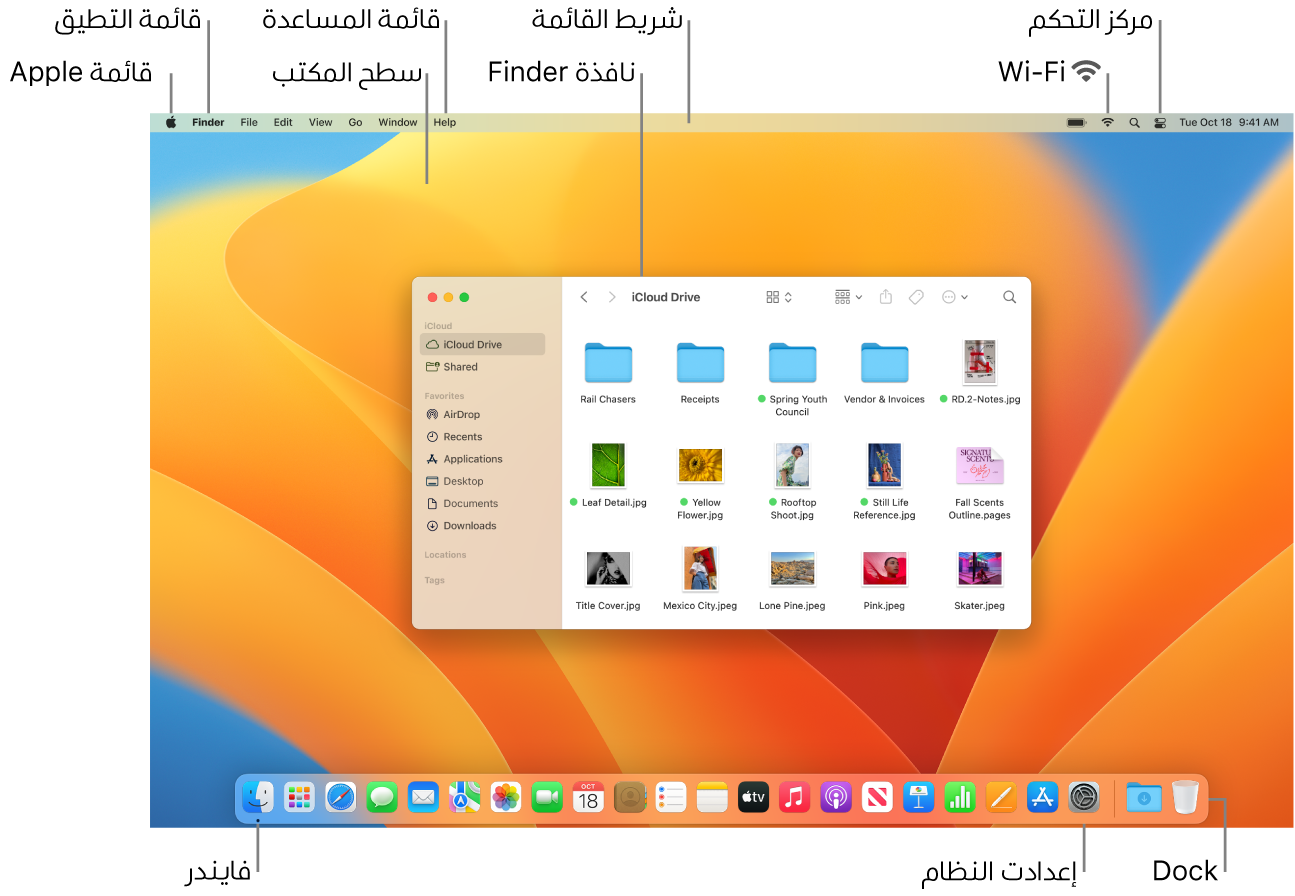Launch Notes from the Dock
The height and width of the screenshot is (896, 1295).
(712, 797)
